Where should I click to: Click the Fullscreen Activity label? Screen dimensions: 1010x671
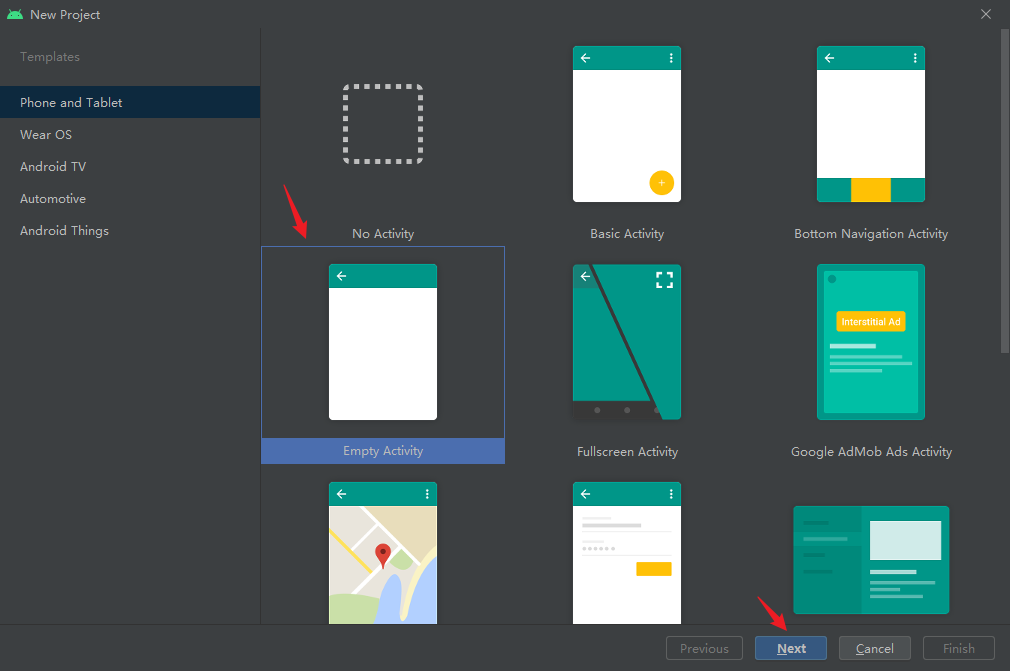click(x=627, y=451)
